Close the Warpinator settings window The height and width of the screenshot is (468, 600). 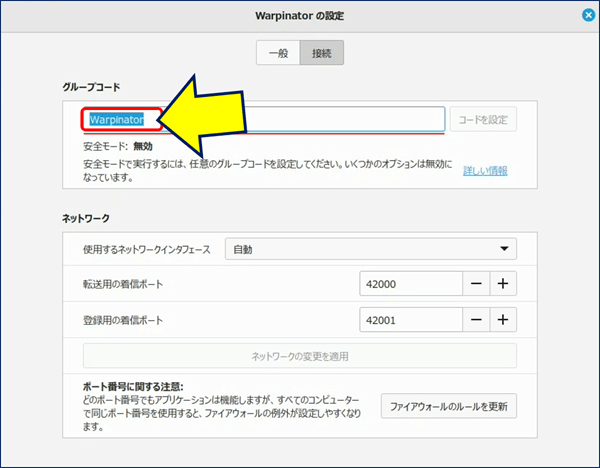(x=589, y=15)
